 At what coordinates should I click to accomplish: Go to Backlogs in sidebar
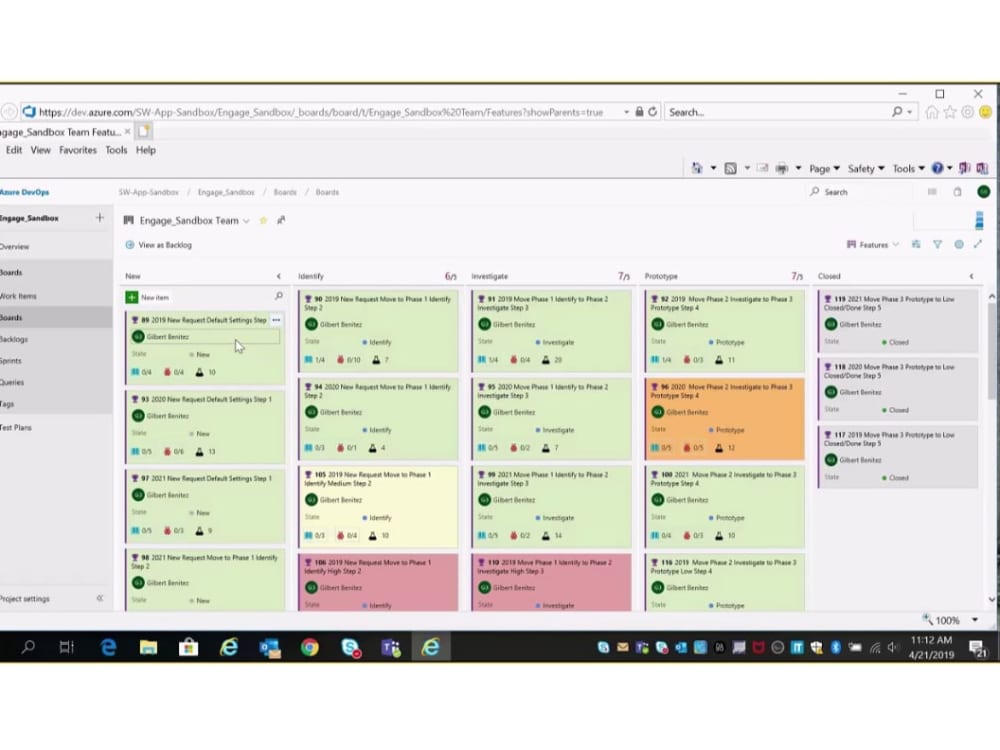point(14,339)
